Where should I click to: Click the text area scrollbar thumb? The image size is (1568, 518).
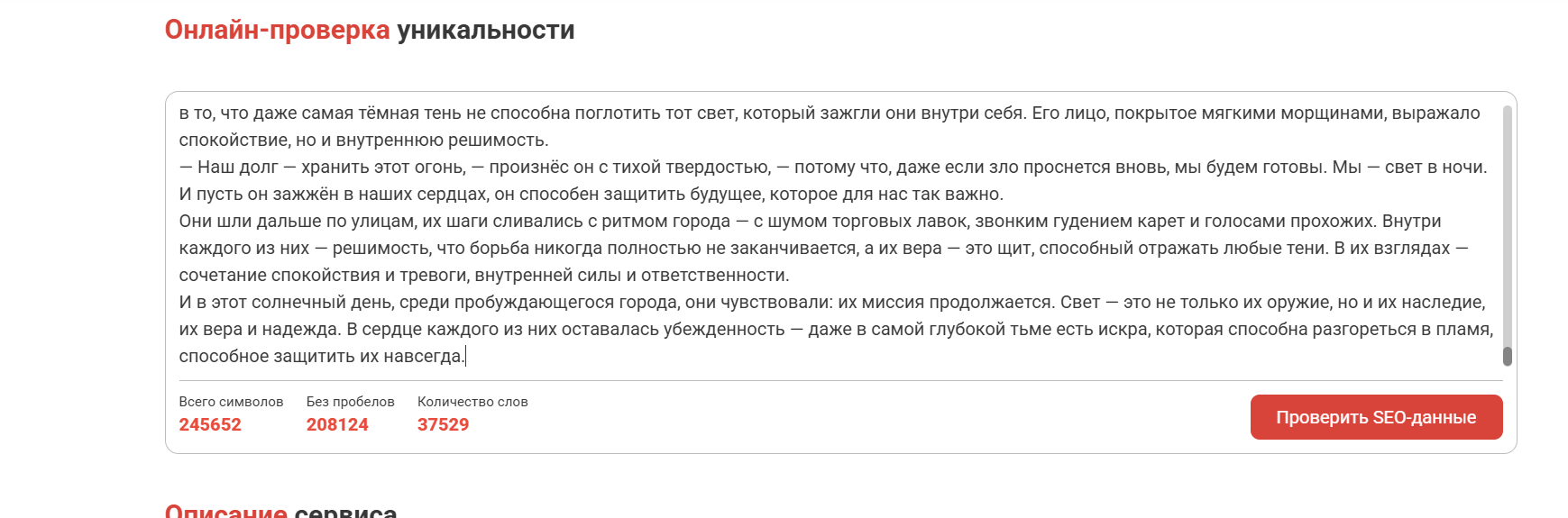point(1508,356)
